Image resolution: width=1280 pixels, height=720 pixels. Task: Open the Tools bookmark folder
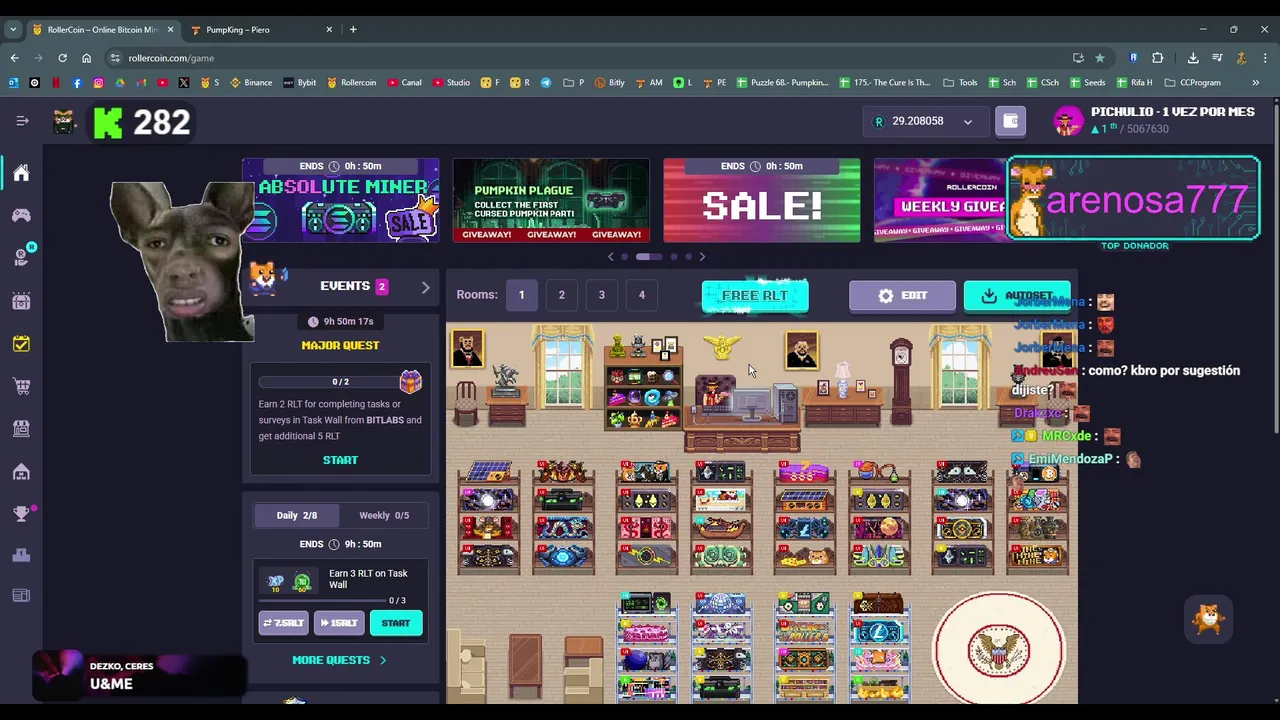coord(960,82)
